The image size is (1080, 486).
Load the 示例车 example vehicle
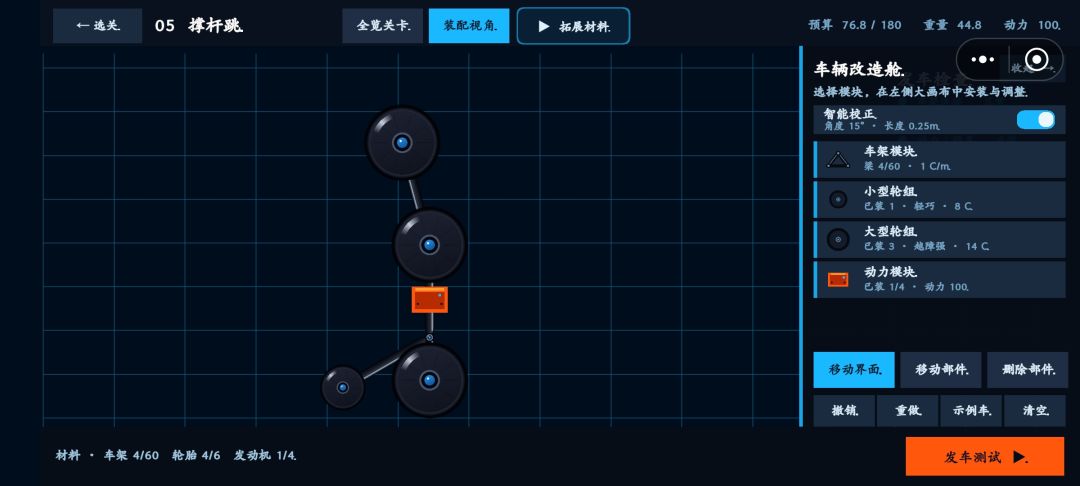point(972,411)
